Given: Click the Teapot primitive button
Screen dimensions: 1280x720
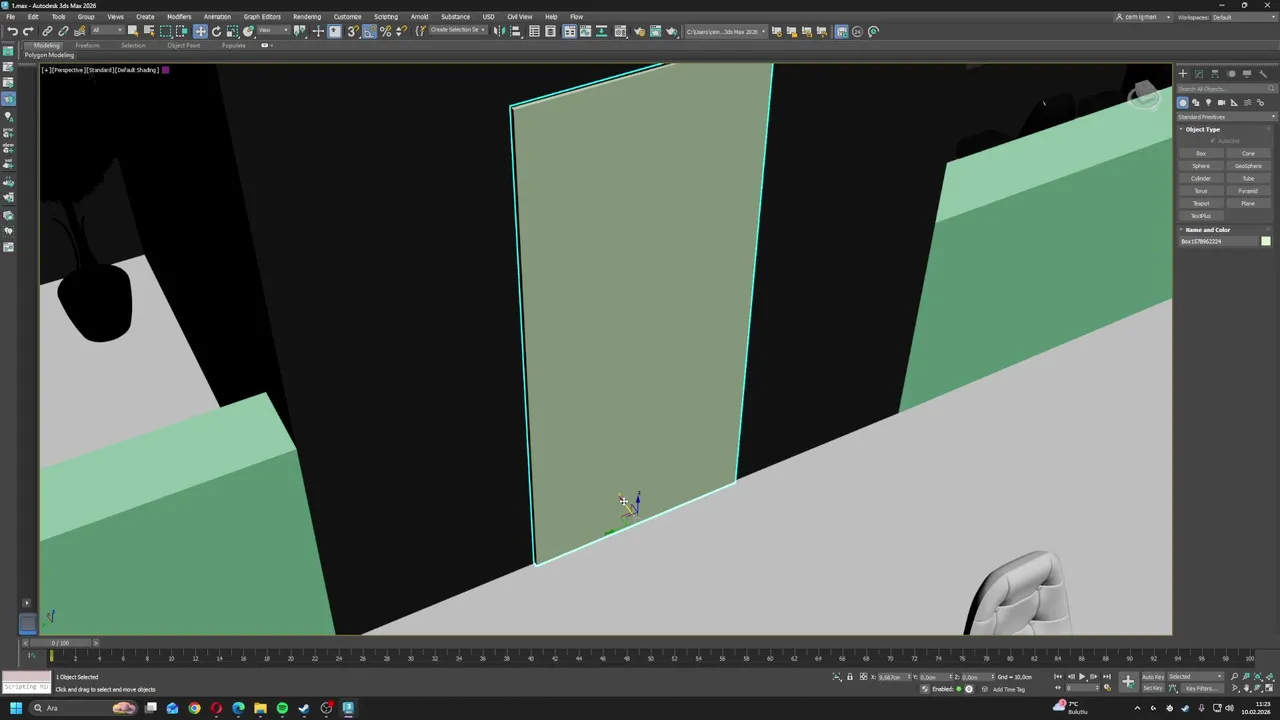Looking at the screenshot, I should [1201, 204].
